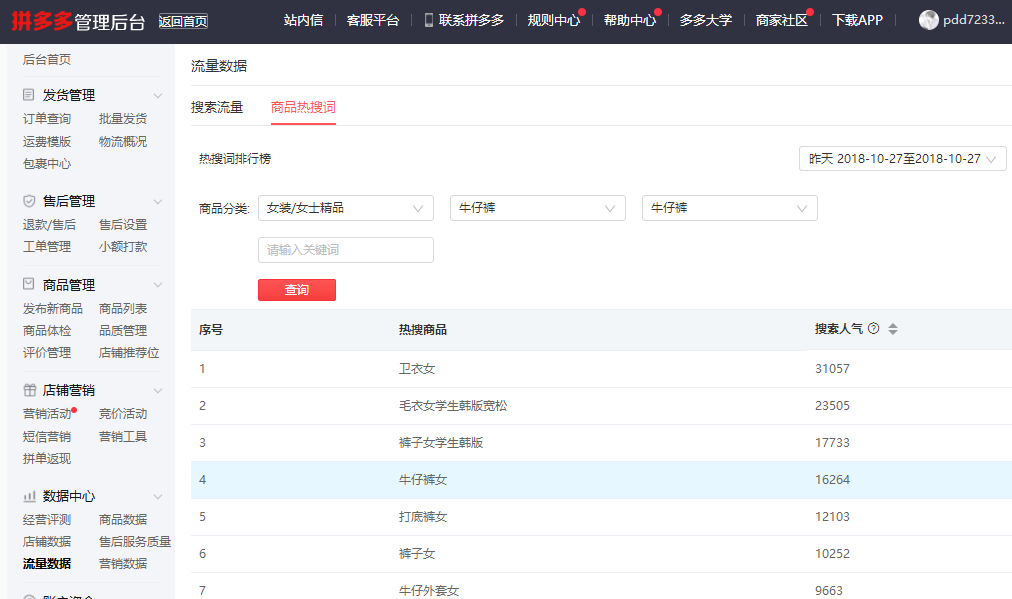This screenshot has width=1012, height=599.
Task: Open 商家社区 in the top bar
Action: tap(782, 20)
